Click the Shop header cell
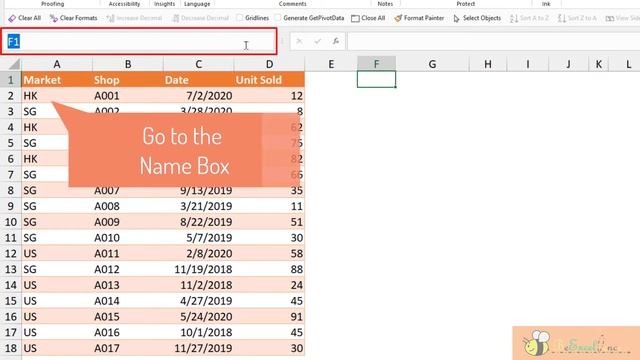Viewport: 640px width, 360px height. 128,80
